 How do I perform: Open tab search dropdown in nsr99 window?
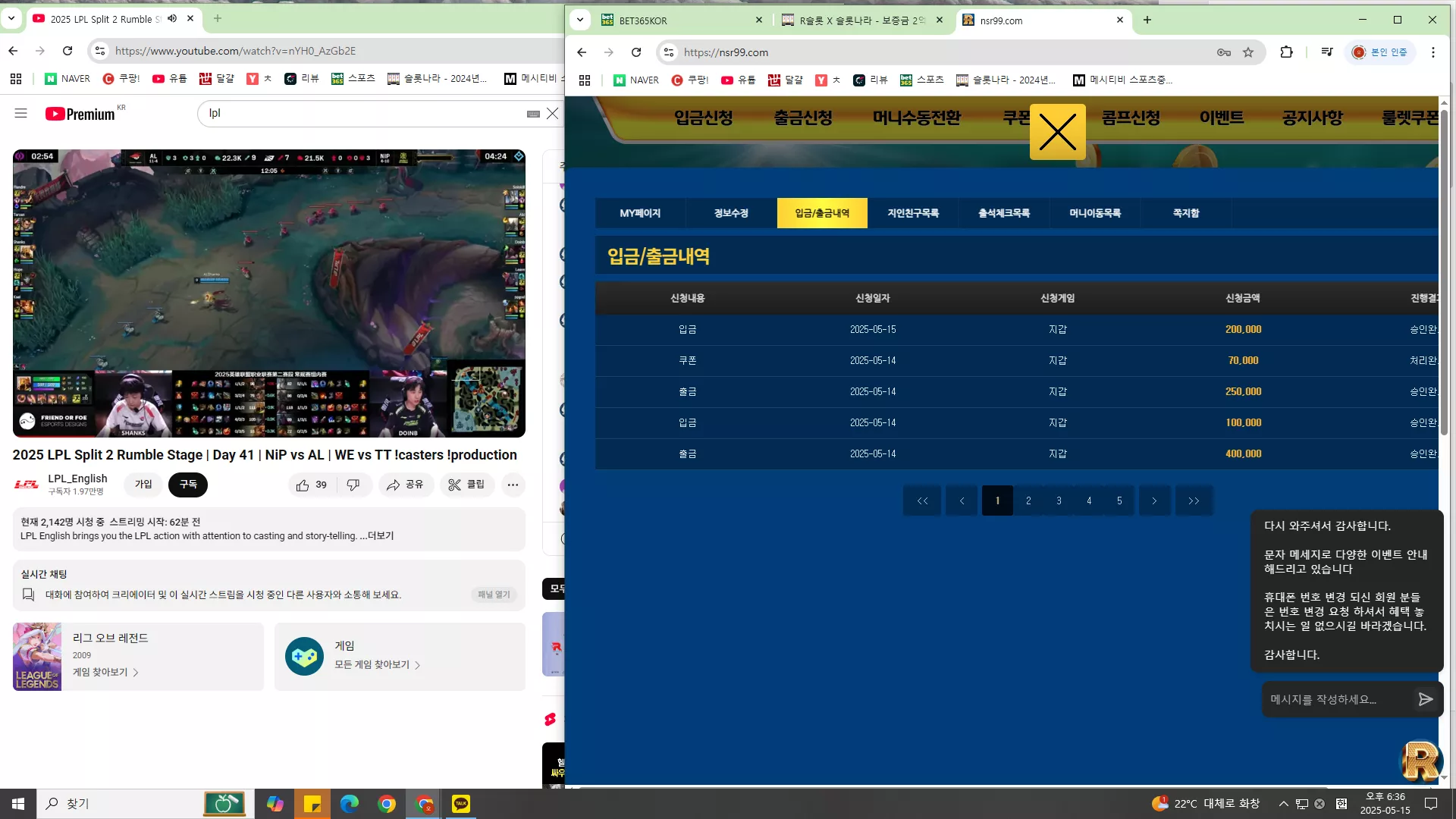tap(580, 20)
